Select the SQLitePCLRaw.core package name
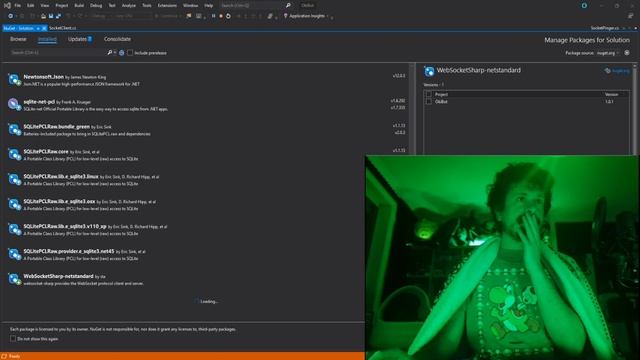This screenshot has height=360, width=640. click(x=46, y=151)
